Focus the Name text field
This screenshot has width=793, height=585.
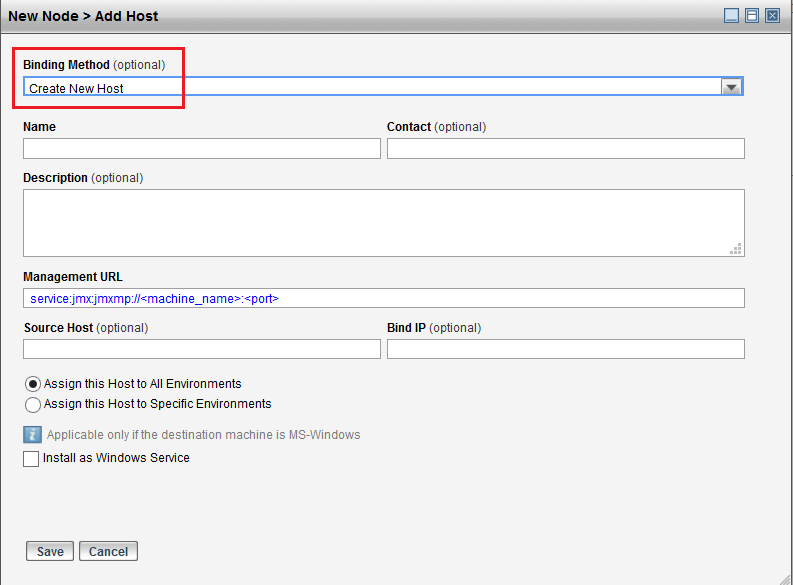[x=201, y=149]
